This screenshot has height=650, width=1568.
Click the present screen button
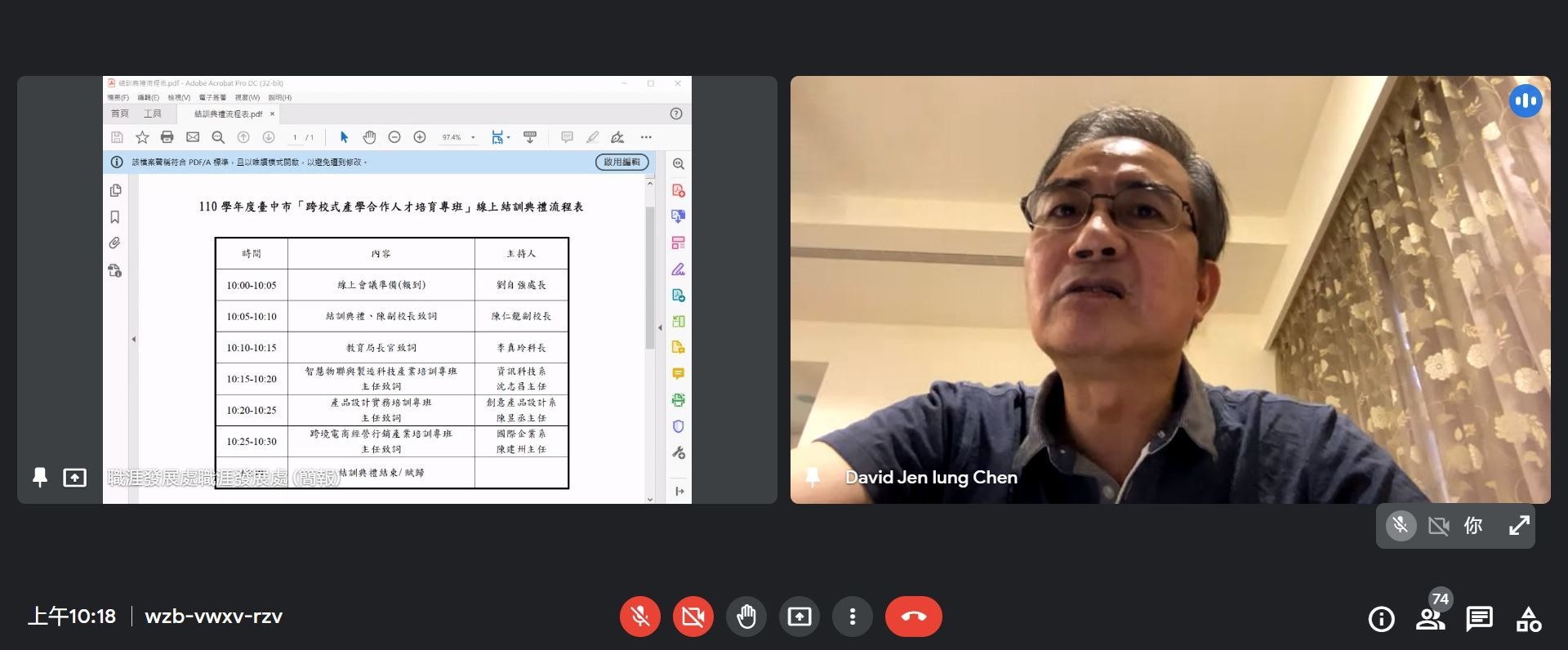[x=800, y=617]
